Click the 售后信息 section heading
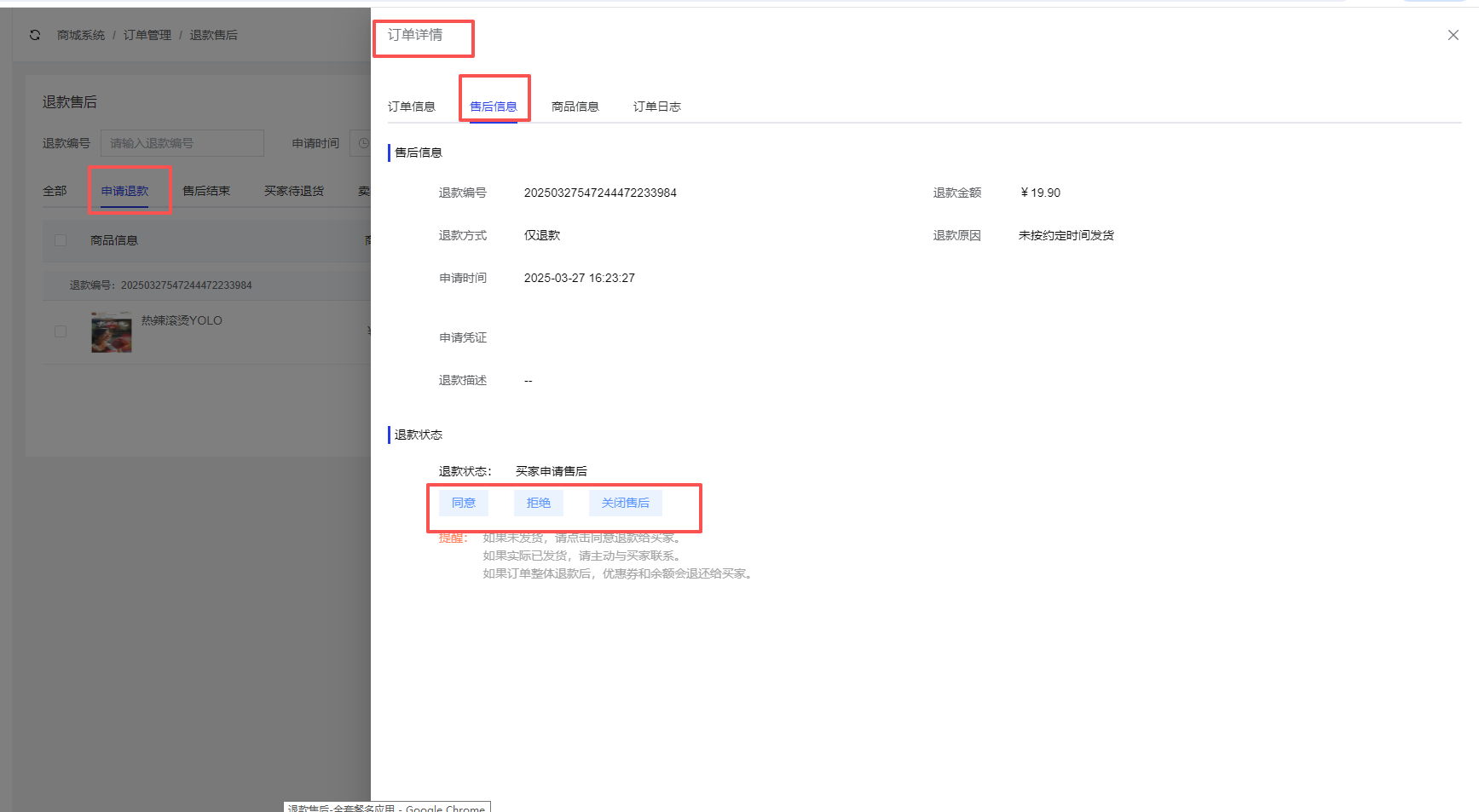 point(419,153)
